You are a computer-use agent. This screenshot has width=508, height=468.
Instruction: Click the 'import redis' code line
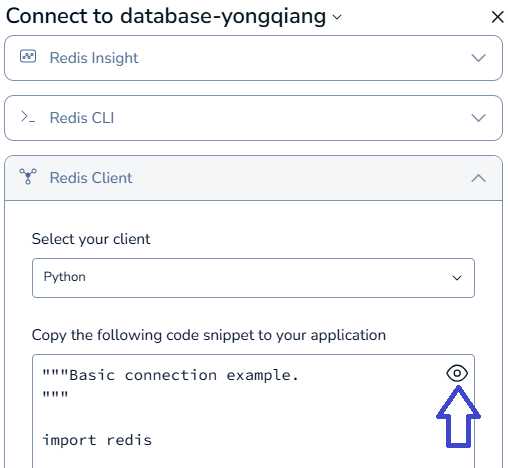coord(97,440)
